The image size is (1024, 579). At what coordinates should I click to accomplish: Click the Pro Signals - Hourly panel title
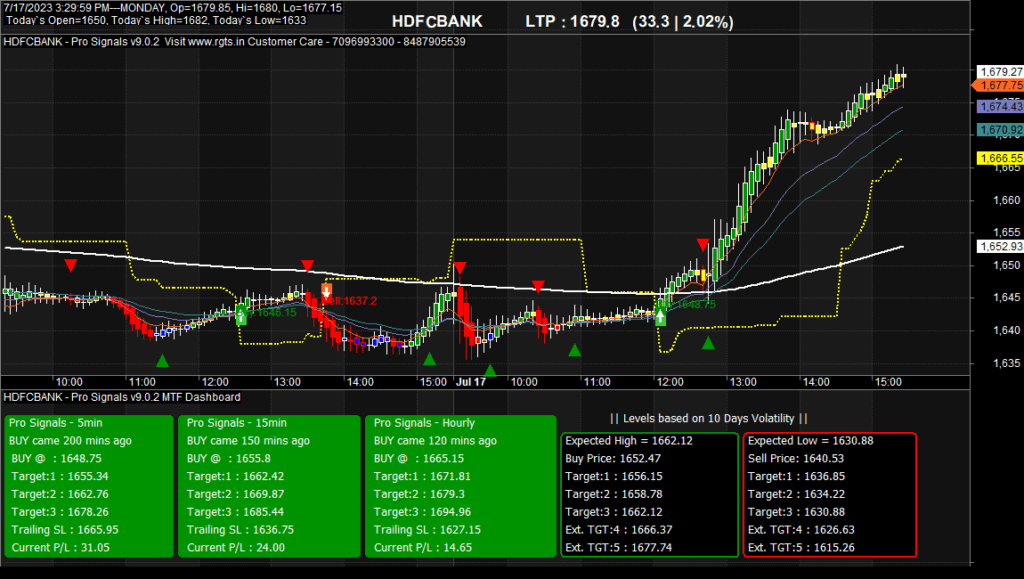coord(424,423)
